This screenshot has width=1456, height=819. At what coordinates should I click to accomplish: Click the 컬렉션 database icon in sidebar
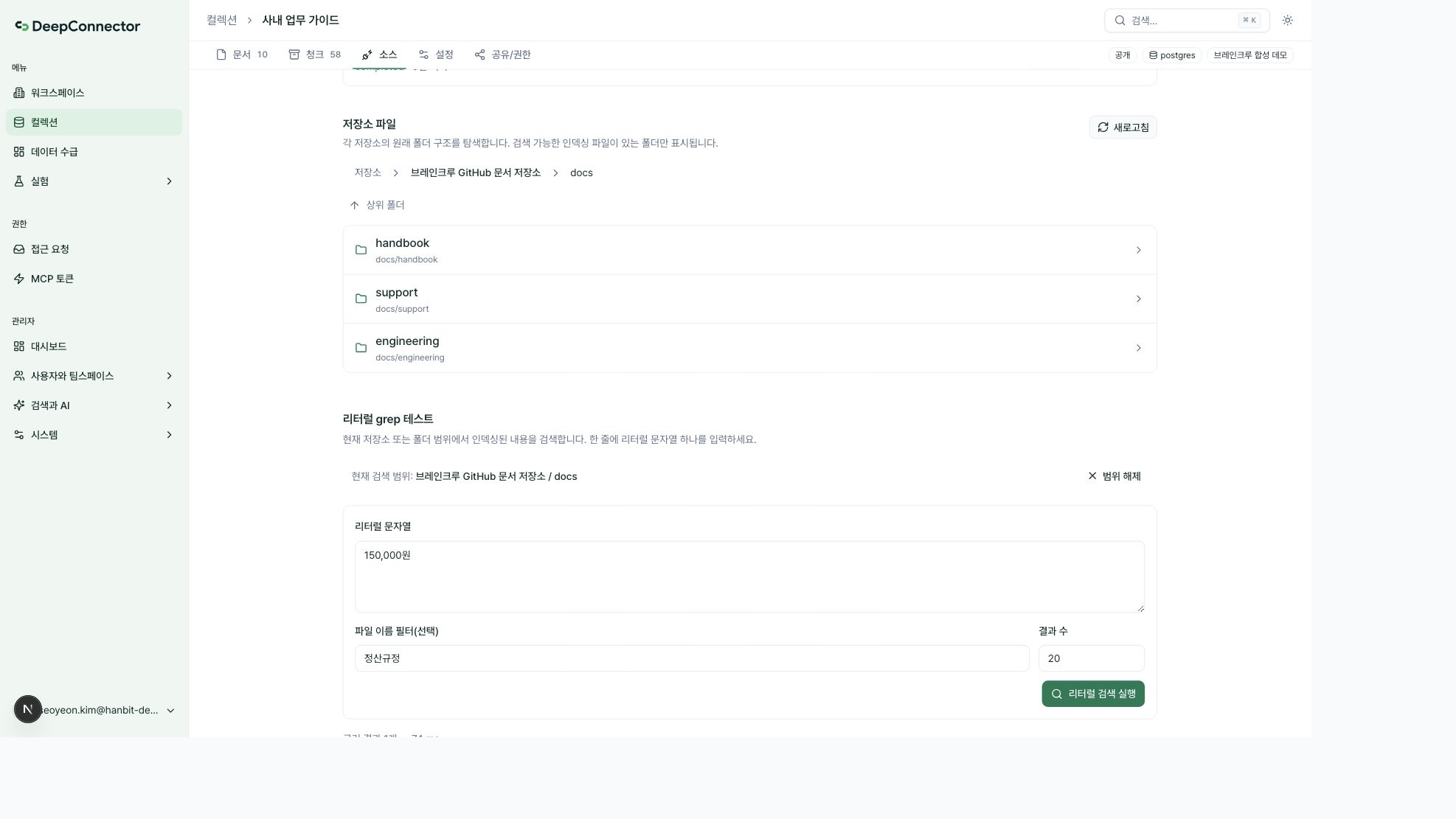click(19, 122)
